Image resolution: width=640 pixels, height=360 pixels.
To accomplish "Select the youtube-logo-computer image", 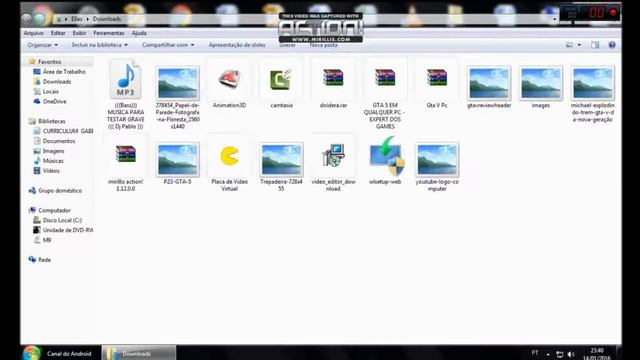I will [437, 160].
